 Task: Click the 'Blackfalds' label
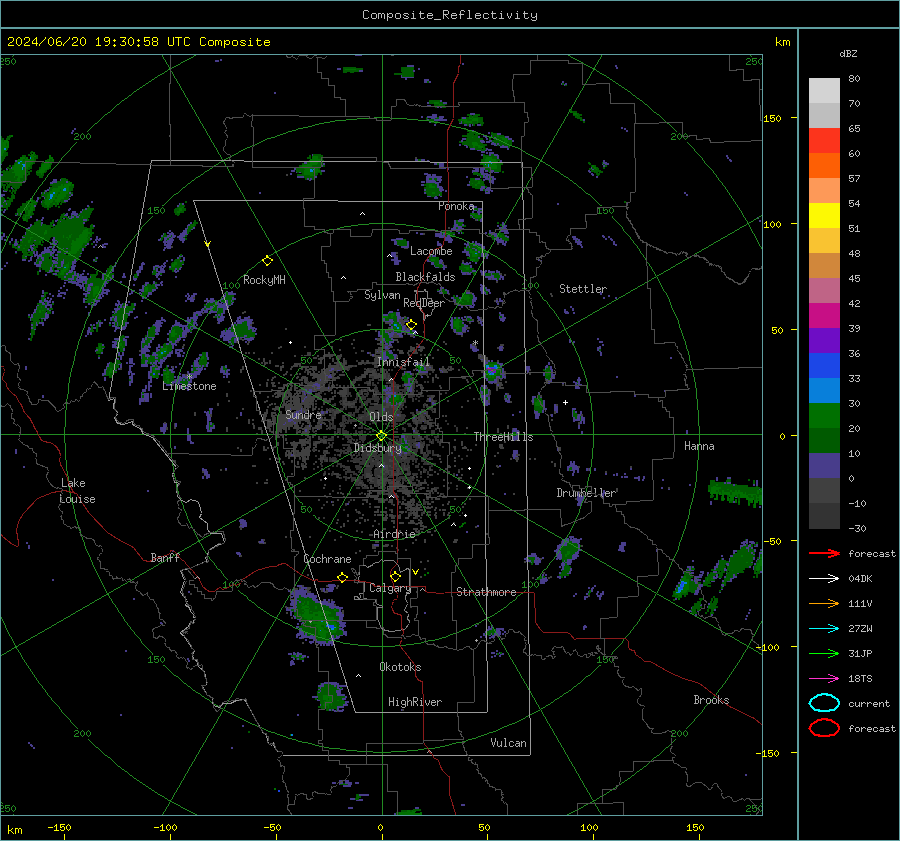click(425, 277)
